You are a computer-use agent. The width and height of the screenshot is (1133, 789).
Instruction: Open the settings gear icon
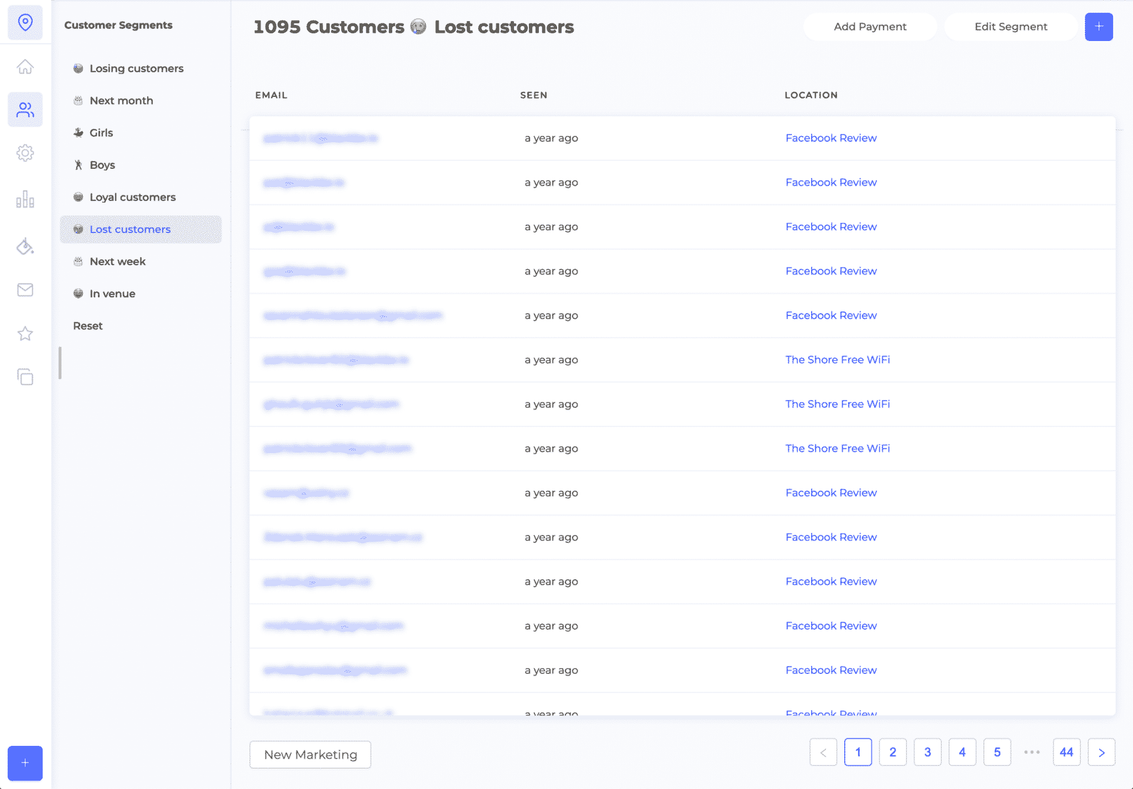[x=25, y=153]
